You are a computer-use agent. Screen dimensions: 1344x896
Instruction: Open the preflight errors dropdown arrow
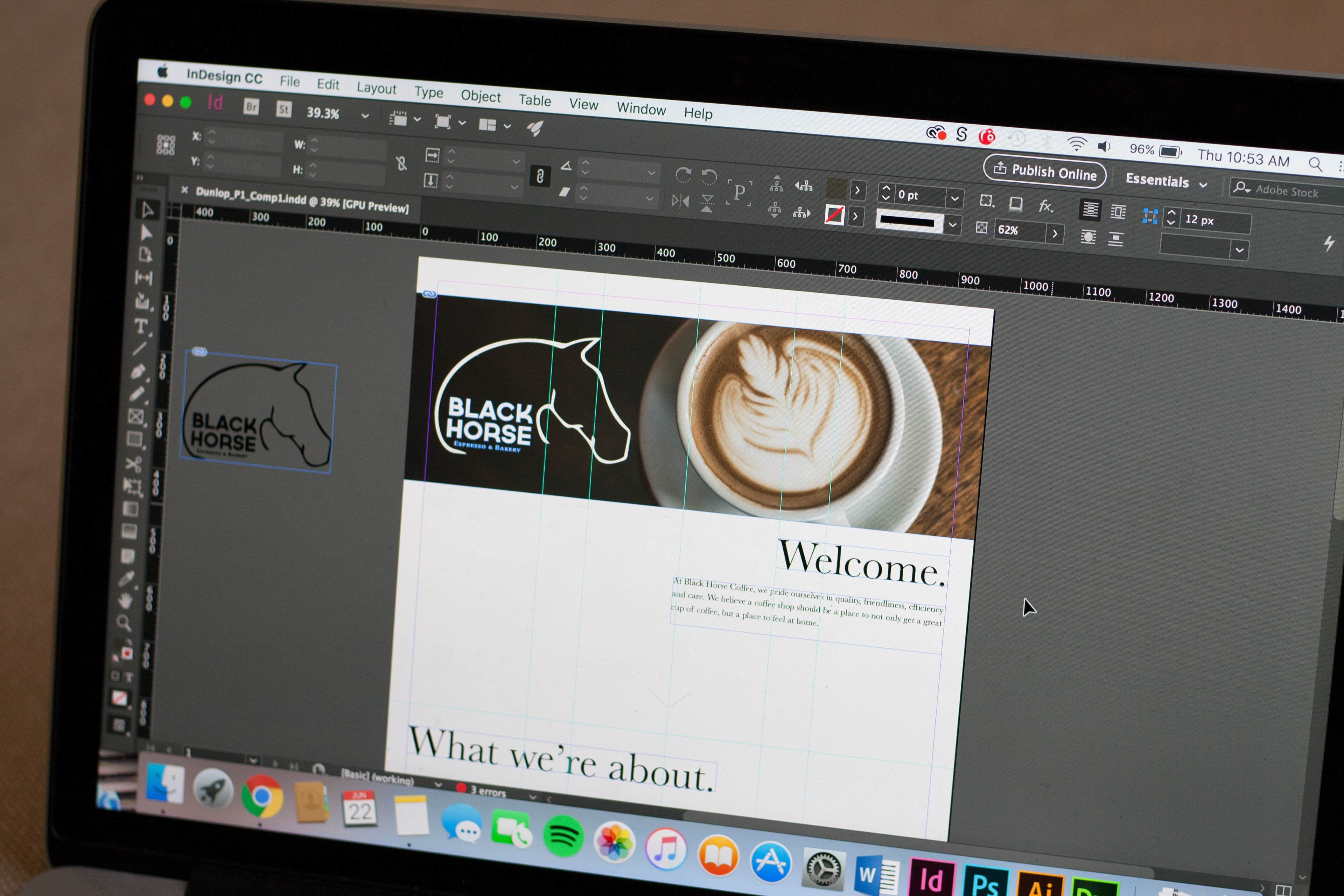[533, 796]
